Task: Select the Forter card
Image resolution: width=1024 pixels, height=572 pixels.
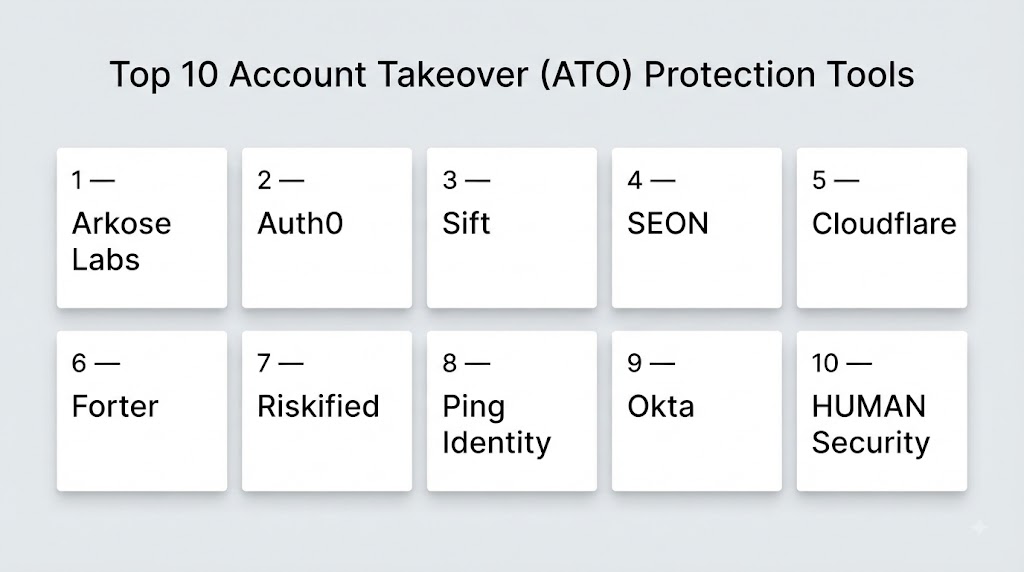Action: click(142, 411)
